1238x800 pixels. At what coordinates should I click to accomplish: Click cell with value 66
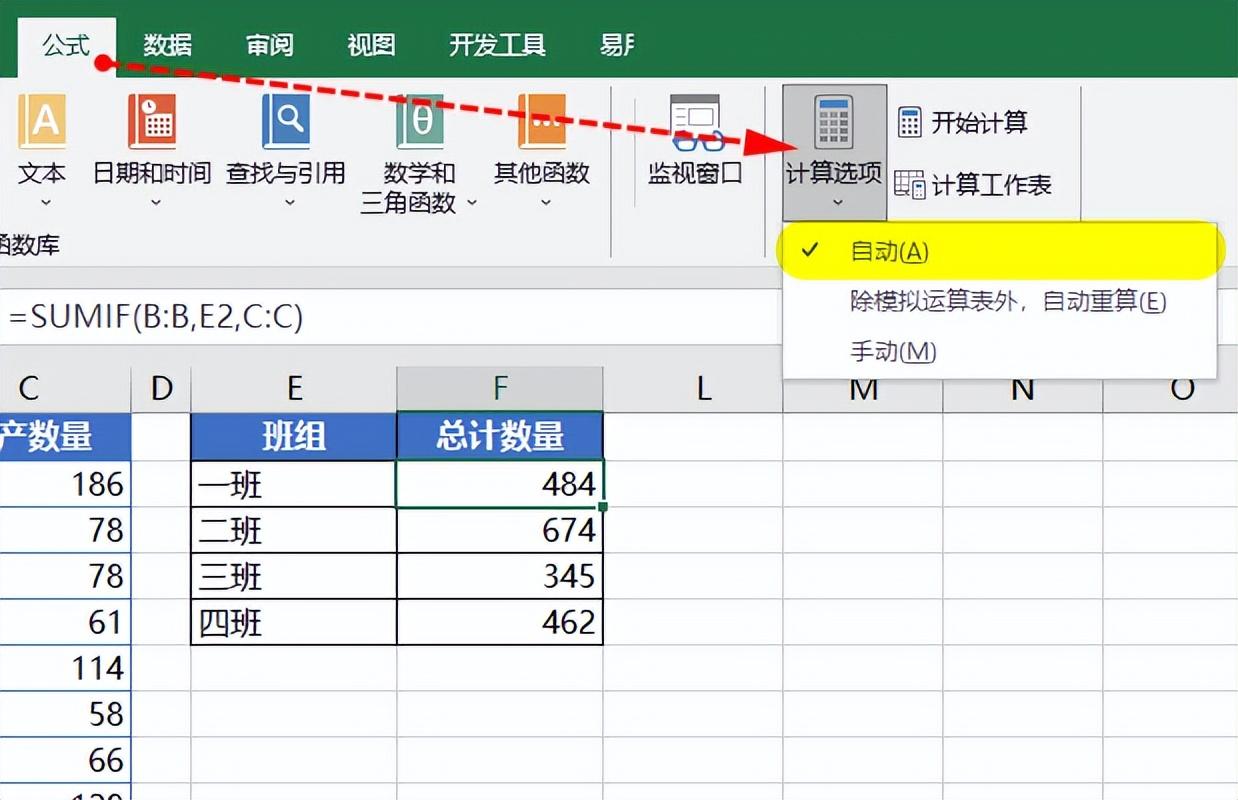65,760
